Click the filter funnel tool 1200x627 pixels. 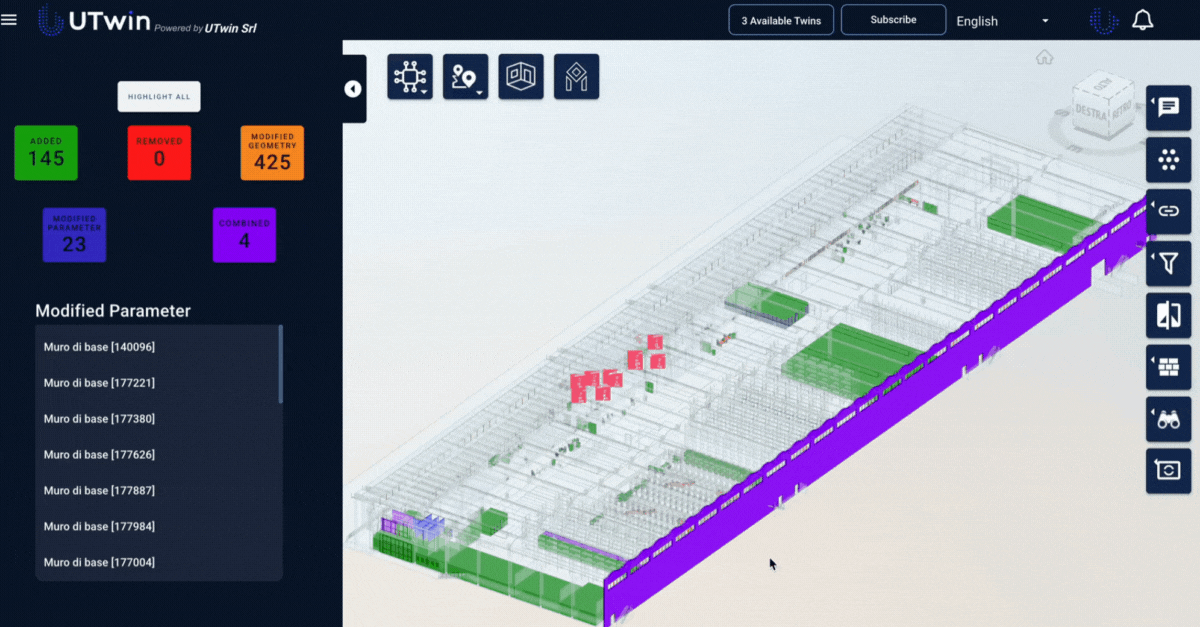point(1168,263)
